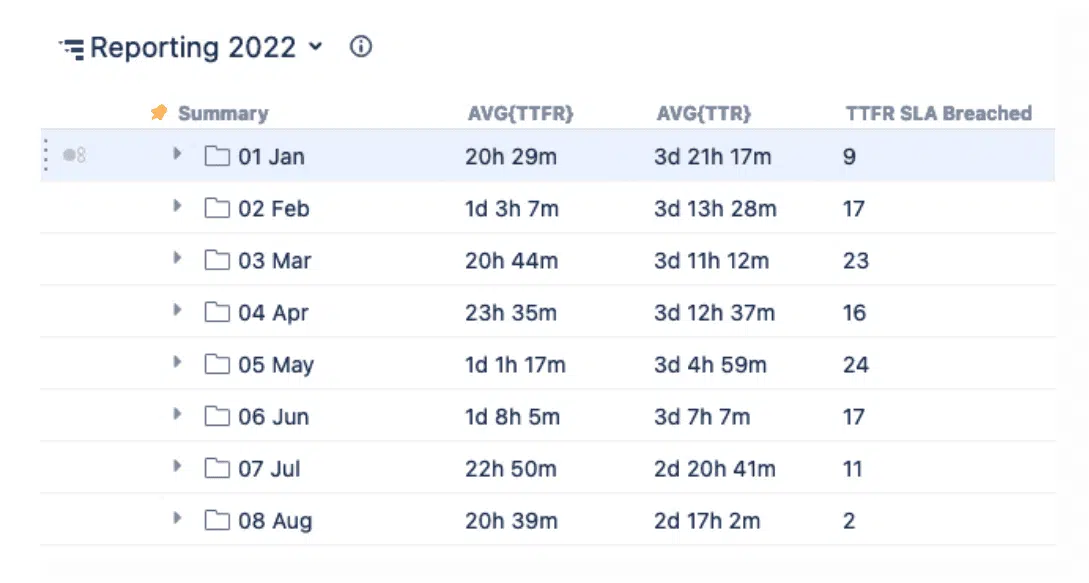Click the folder icon for 03 Mar
The height and width of the screenshot is (583, 1089).
click(x=217, y=260)
